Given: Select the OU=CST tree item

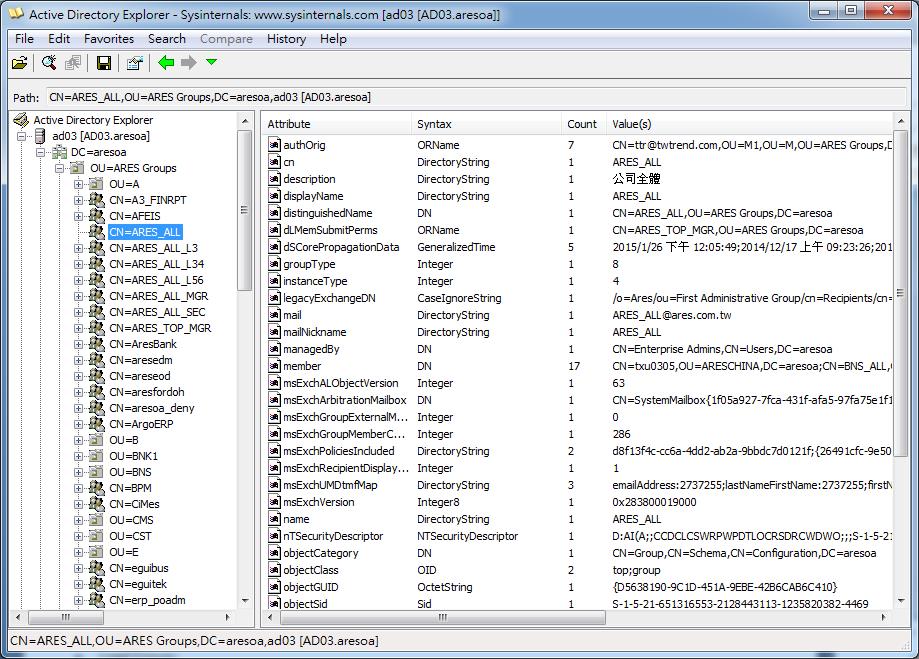Looking at the screenshot, I should pyautogui.click(x=130, y=536).
